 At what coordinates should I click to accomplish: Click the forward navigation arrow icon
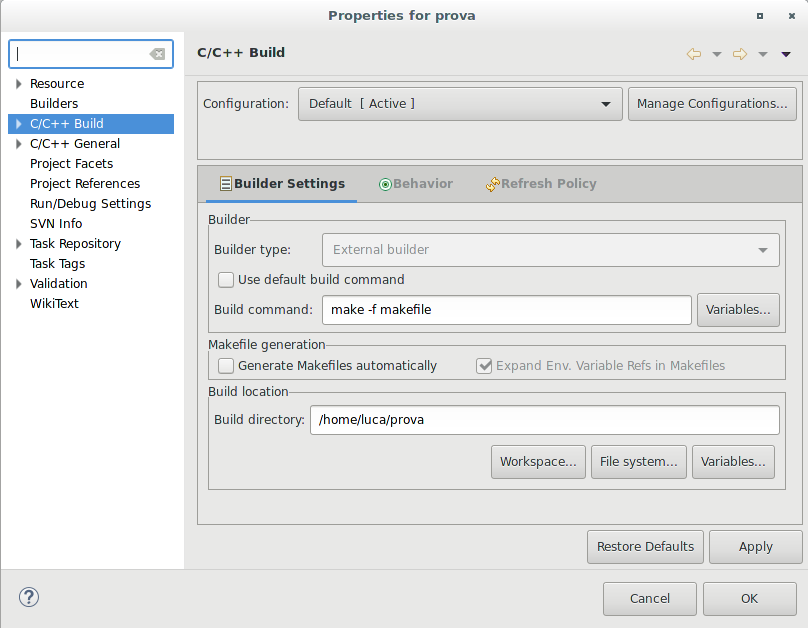(x=740, y=54)
